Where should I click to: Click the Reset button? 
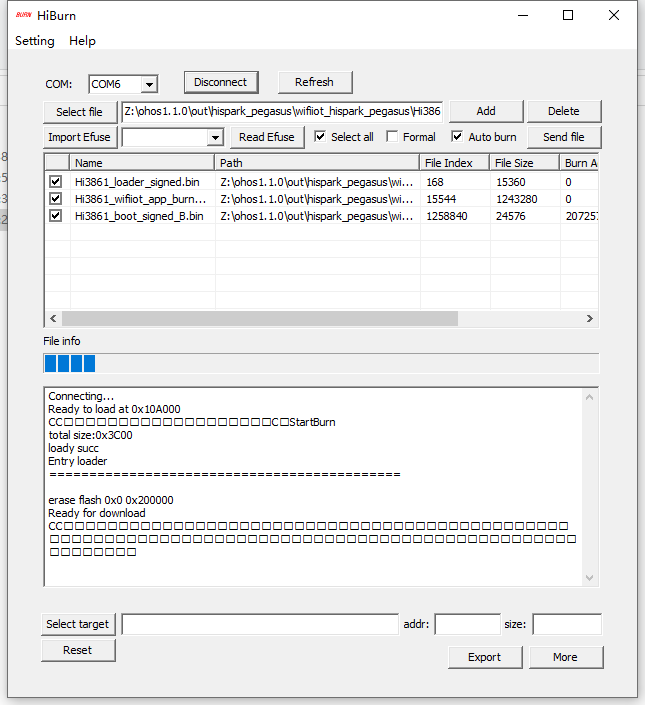78,650
